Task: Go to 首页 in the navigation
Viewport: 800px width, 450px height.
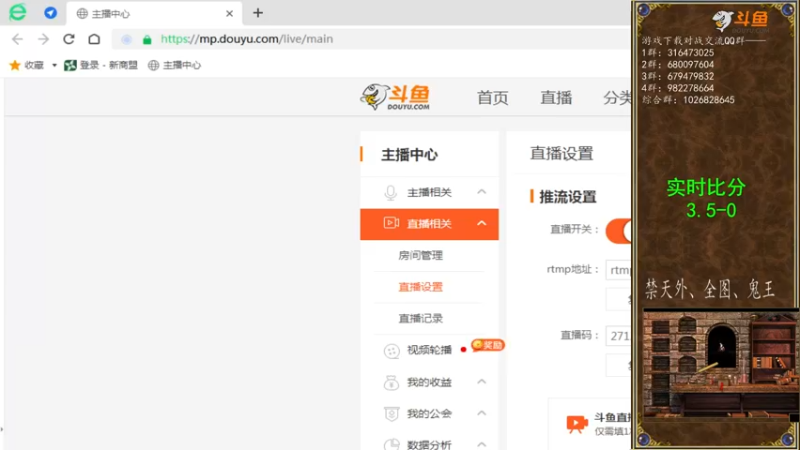Action: [492, 97]
